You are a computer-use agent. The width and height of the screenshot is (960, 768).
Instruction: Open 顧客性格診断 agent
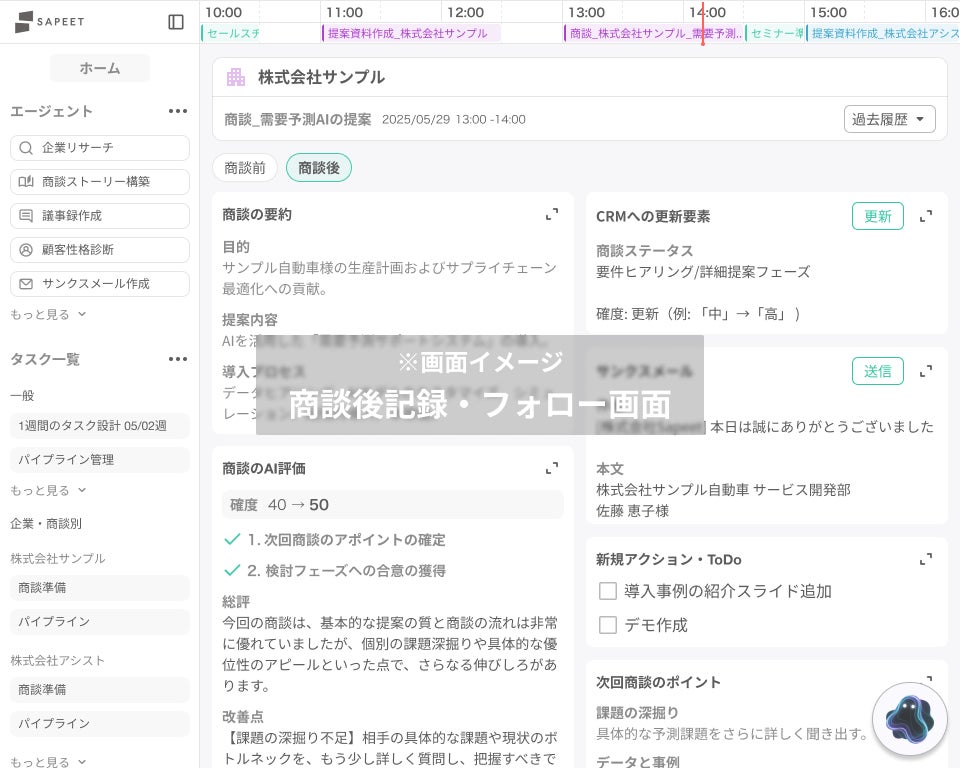[100, 249]
